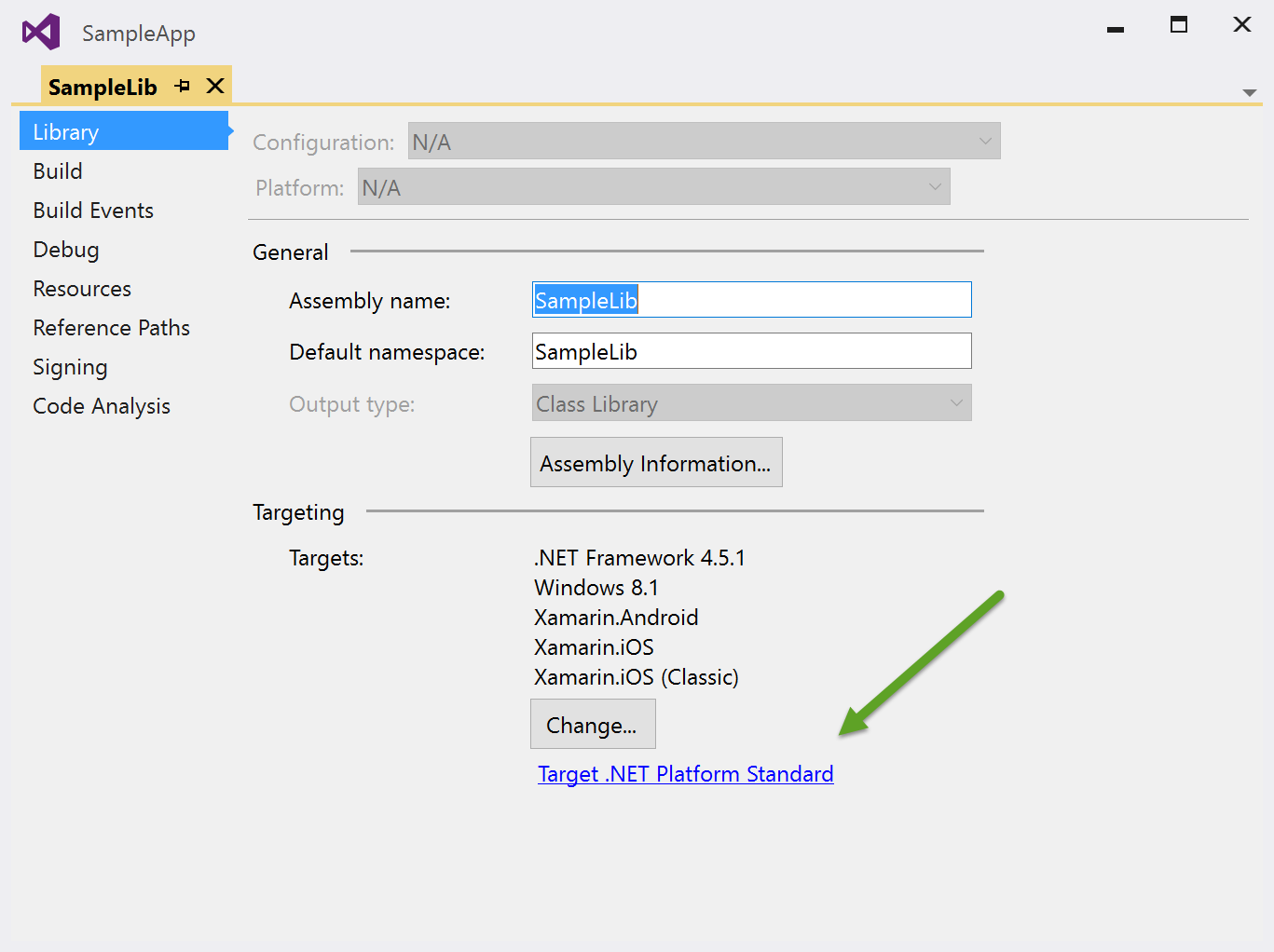Image resolution: width=1274 pixels, height=952 pixels.
Task: Open the Configuration dropdown
Action: (x=704, y=142)
